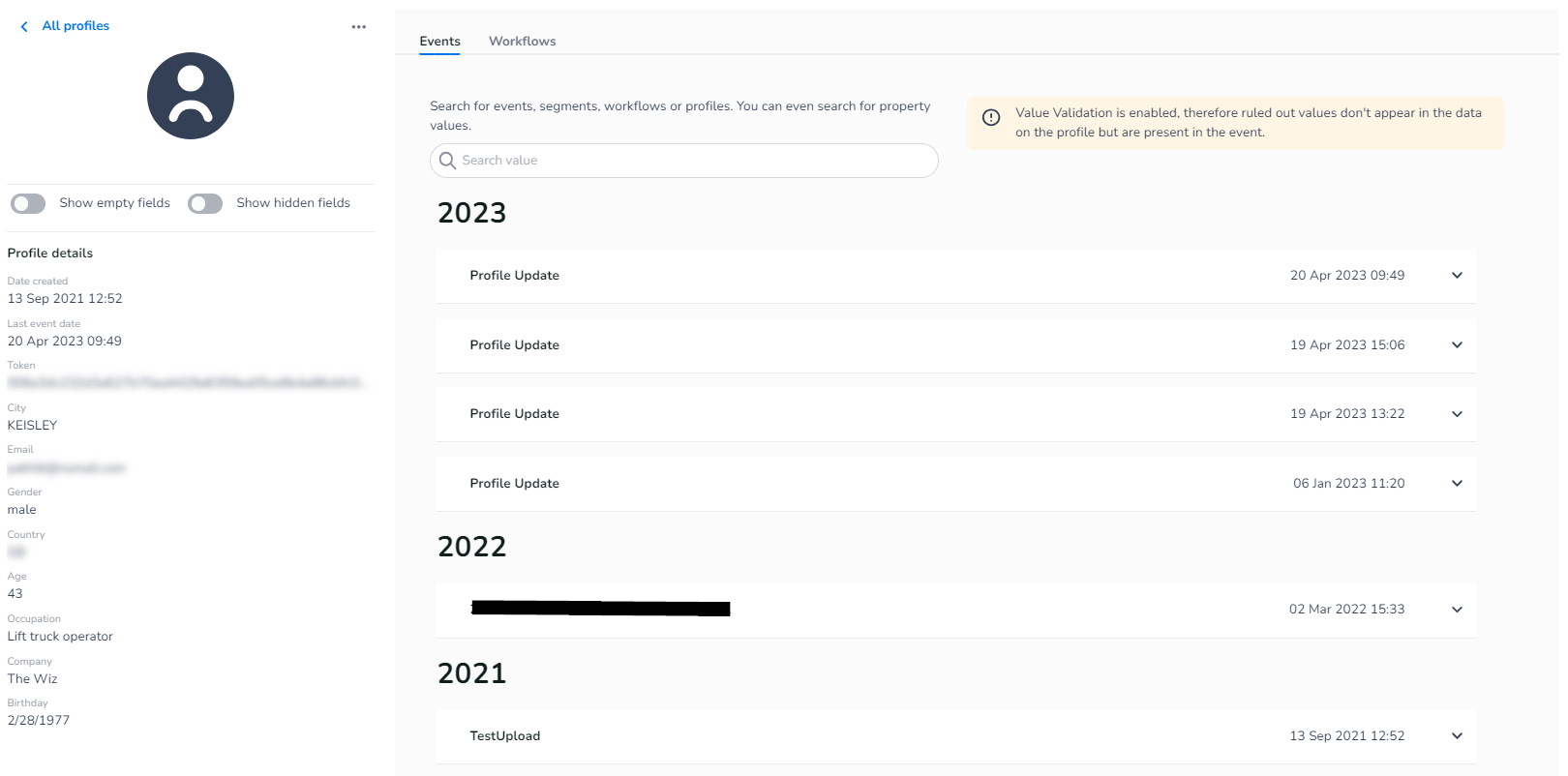Viewport: 1568px width, 776px height.
Task: Click the back arrow beside All profiles
Action: tap(24, 27)
